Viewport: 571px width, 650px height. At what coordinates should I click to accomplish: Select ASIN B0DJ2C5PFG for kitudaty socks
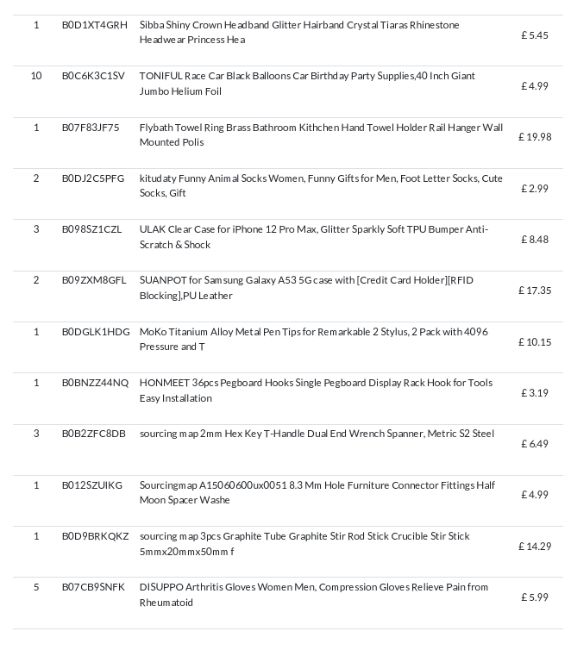coord(93,179)
